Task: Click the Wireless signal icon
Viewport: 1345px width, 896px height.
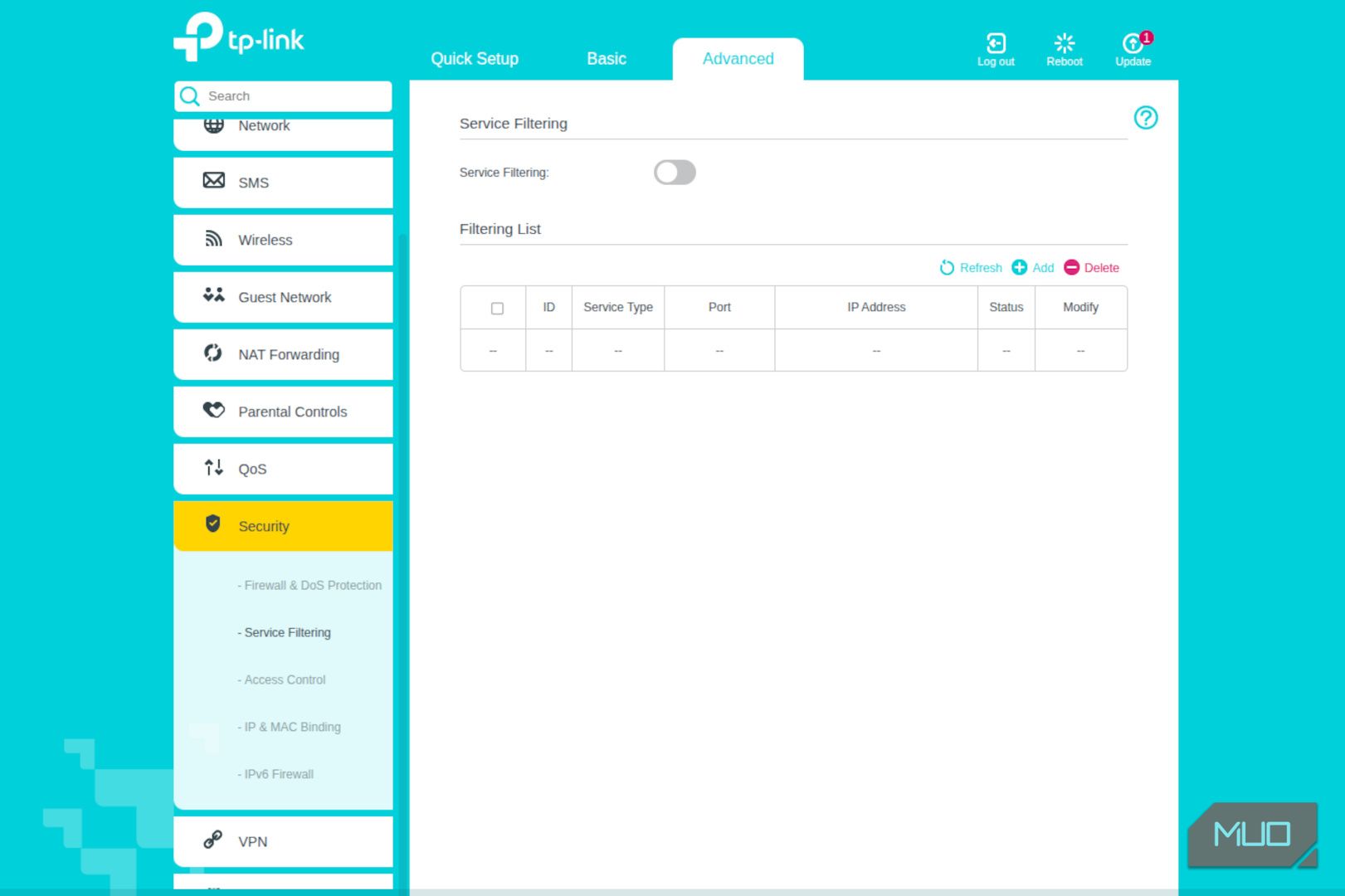Action: [214, 239]
